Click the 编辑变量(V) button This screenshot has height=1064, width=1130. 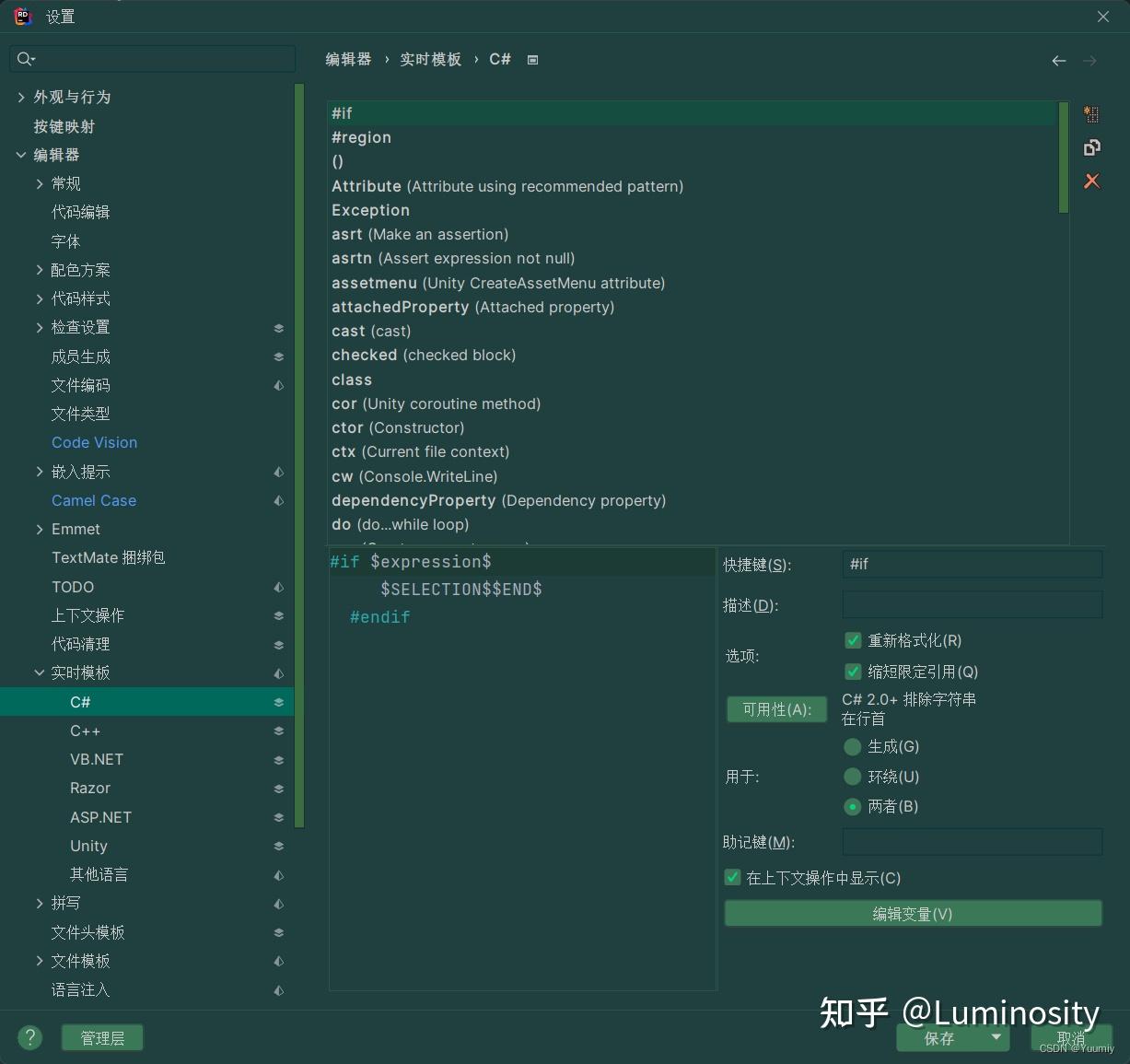tap(913, 914)
